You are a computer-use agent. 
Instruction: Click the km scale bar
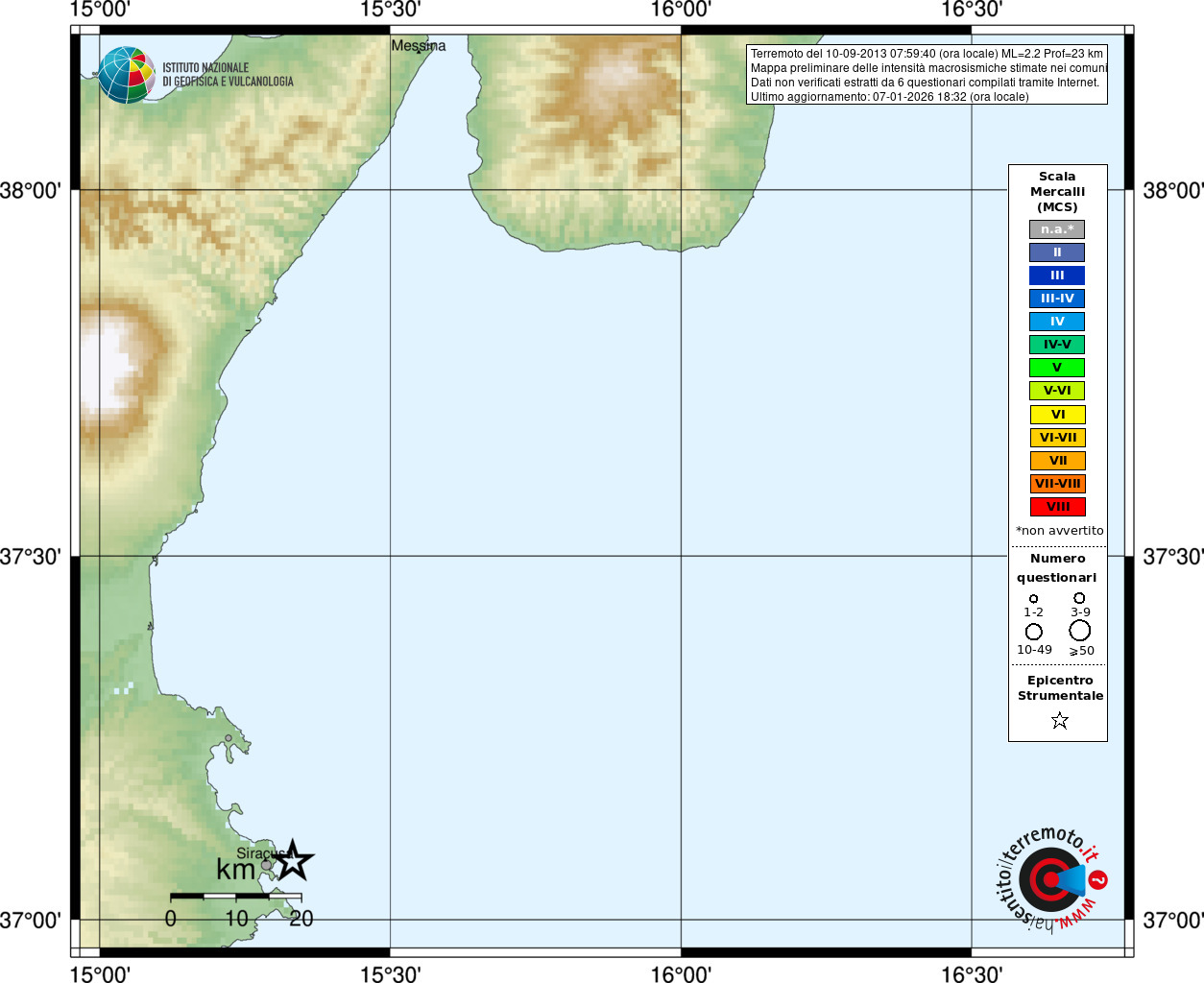pyautogui.click(x=235, y=897)
